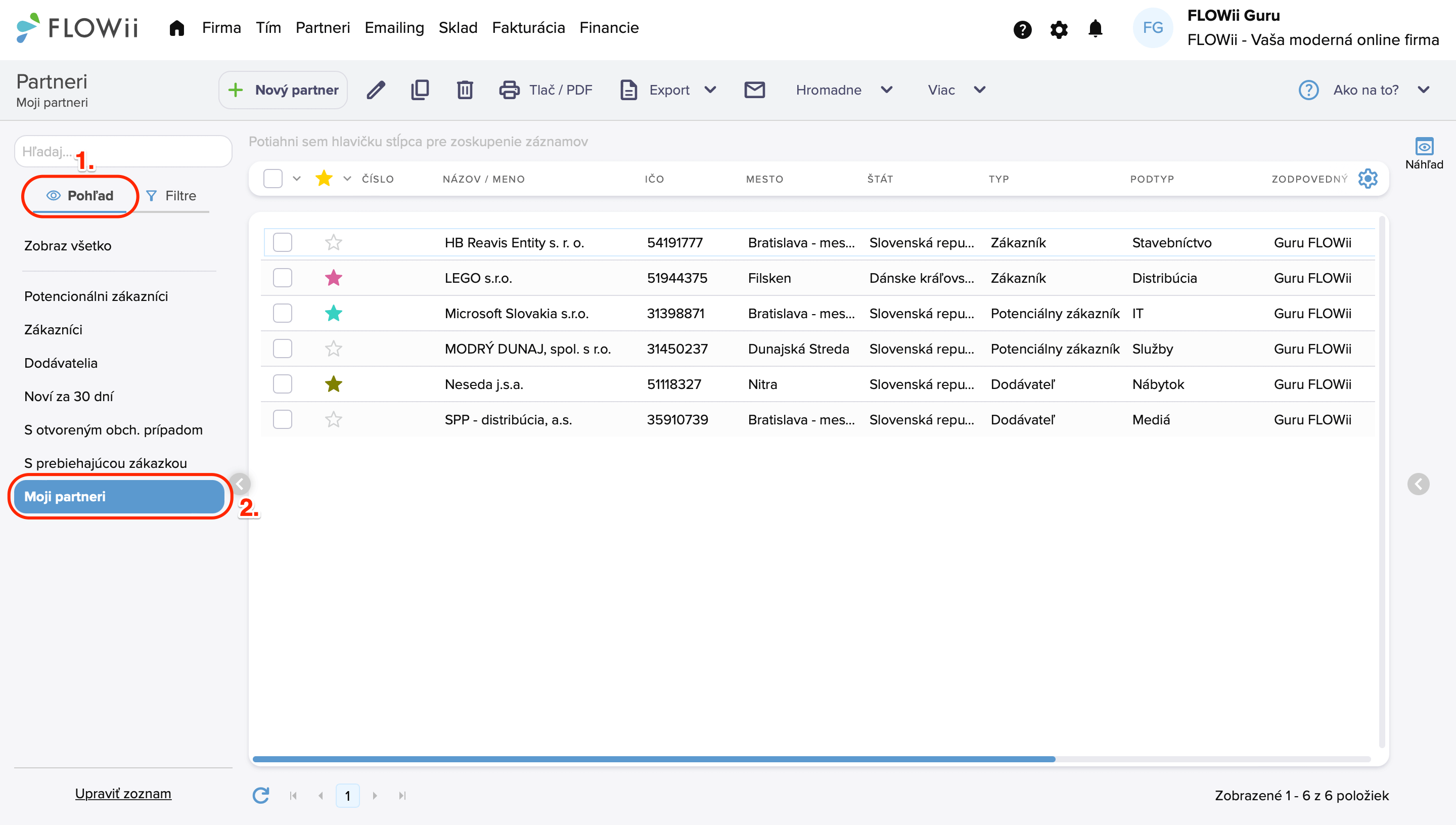Edit selected partner with pencil icon
The image size is (1456, 825).
(x=376, y=90)
